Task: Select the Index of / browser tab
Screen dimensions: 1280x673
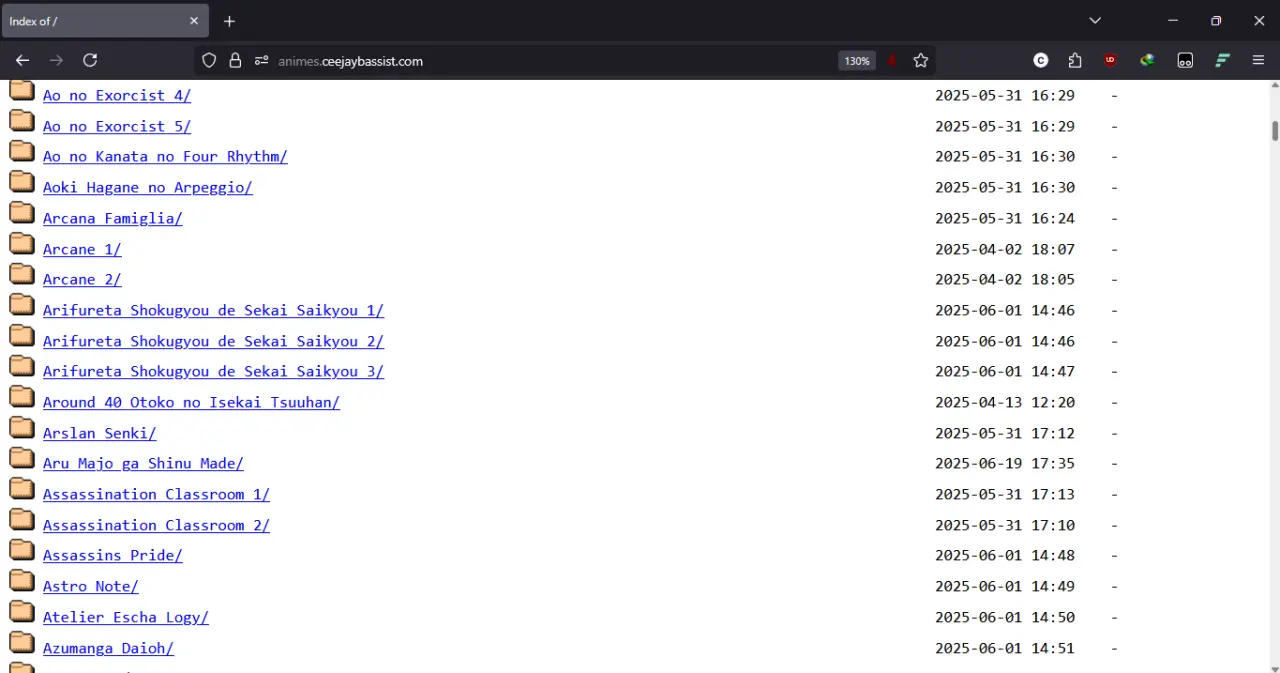Action: pyautogui.click(x=104, y=21)
